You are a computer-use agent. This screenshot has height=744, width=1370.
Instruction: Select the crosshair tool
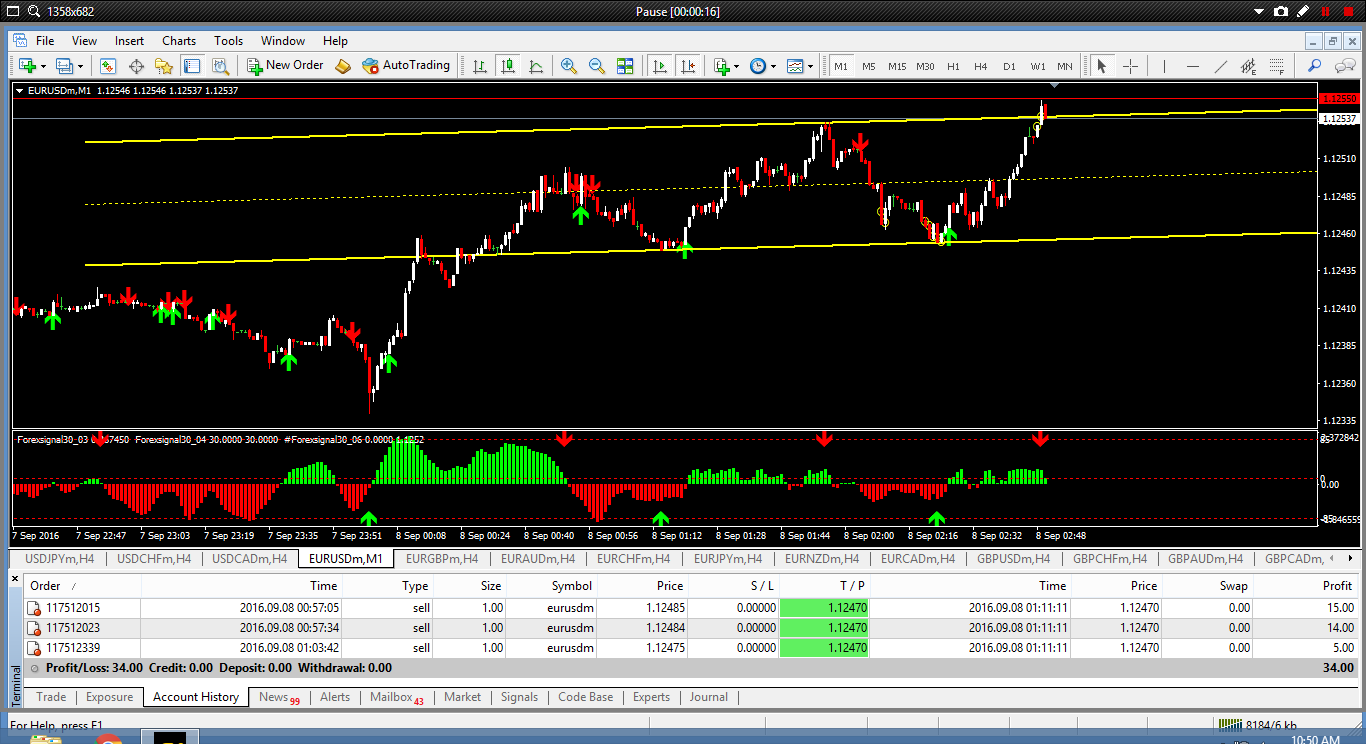click(x=1131, y=66)
